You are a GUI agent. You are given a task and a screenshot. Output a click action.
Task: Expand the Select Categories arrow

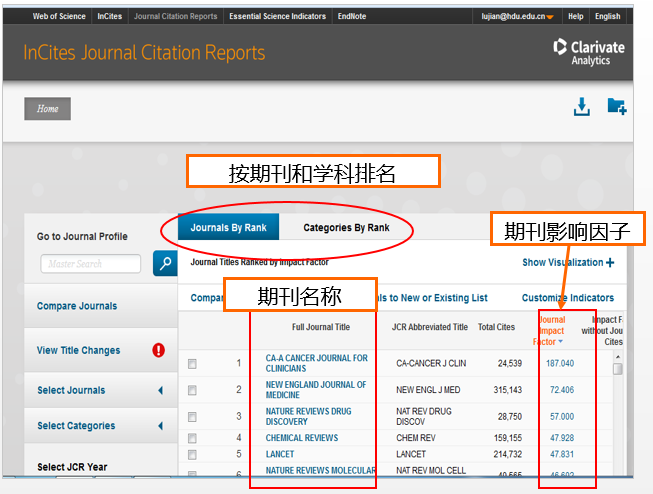click(x=160, y=426)
